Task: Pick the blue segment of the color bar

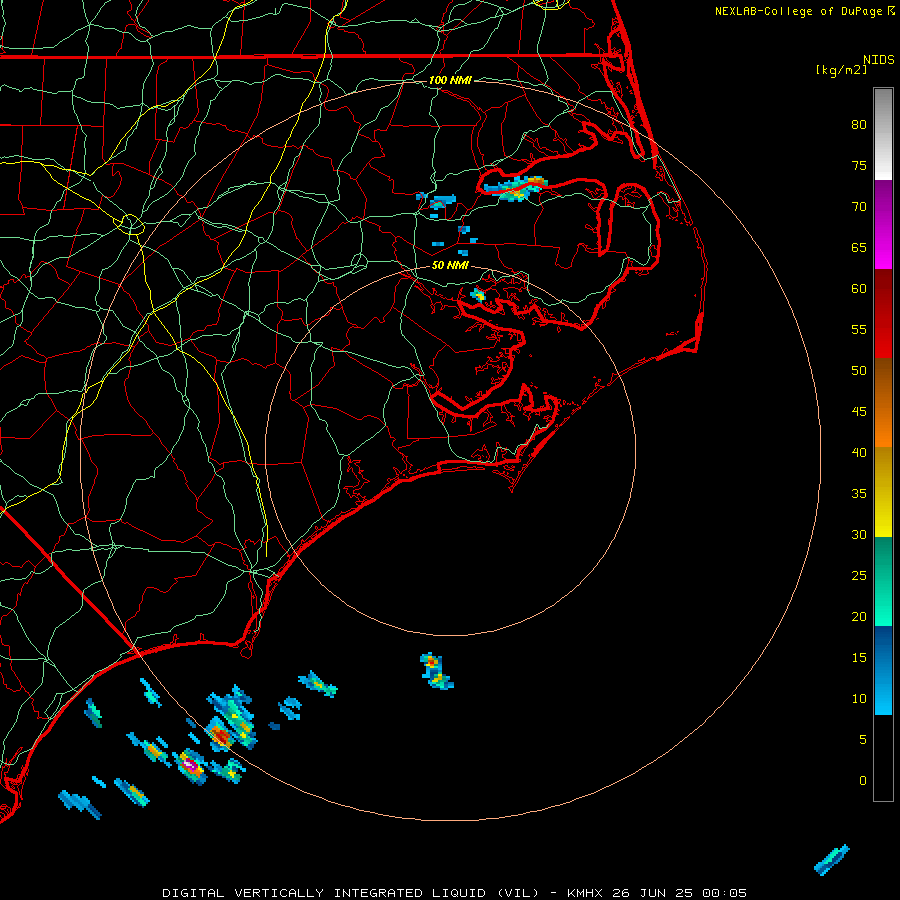Action: pos(883,670)
